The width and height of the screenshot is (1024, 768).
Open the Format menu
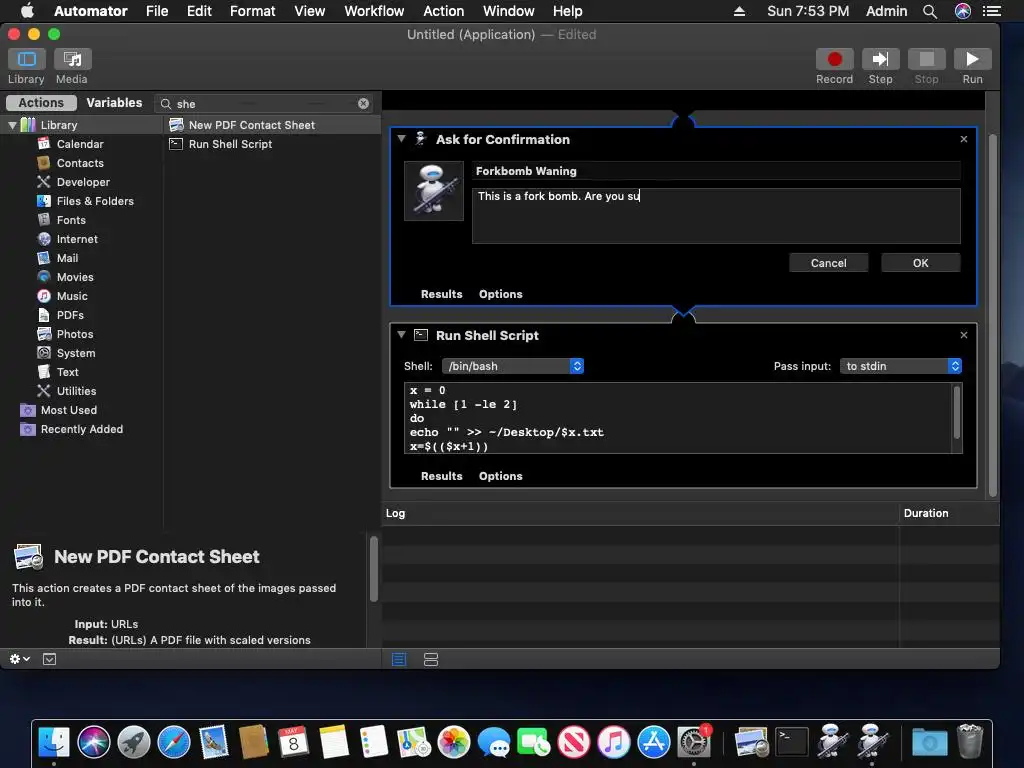tap(252, 11)
